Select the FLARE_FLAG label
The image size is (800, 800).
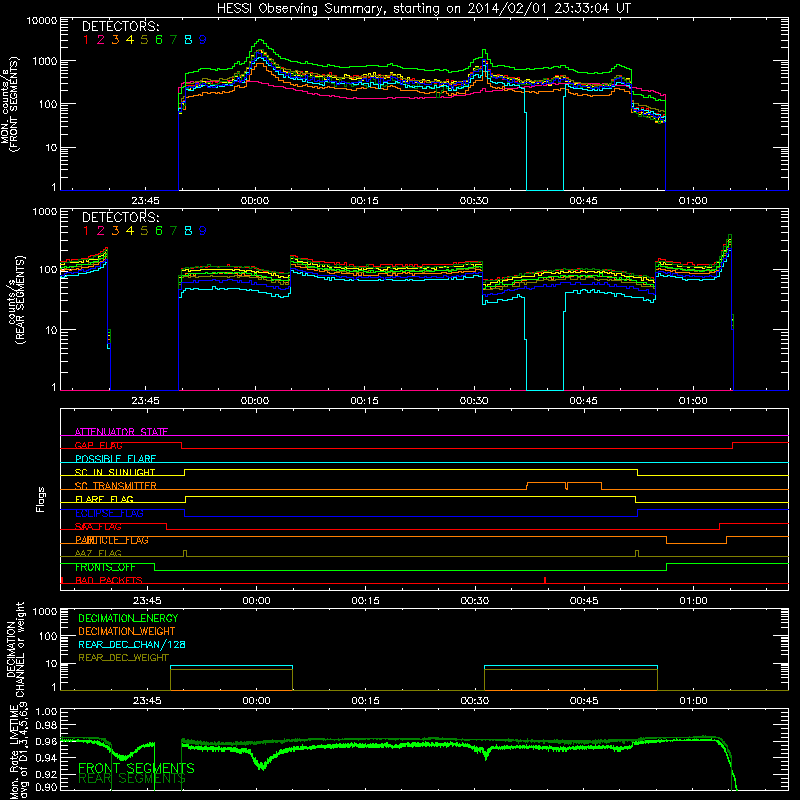[x=104, y=499]
